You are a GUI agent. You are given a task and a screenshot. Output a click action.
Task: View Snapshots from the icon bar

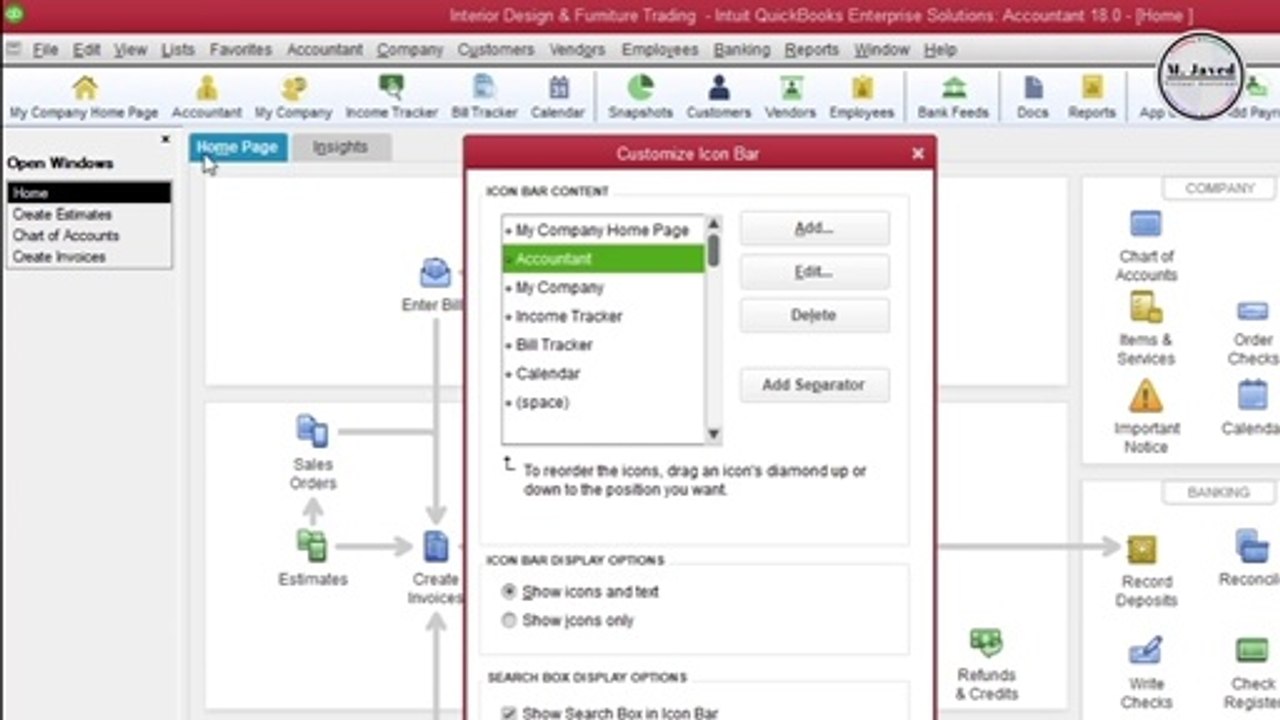coord(640,97)
